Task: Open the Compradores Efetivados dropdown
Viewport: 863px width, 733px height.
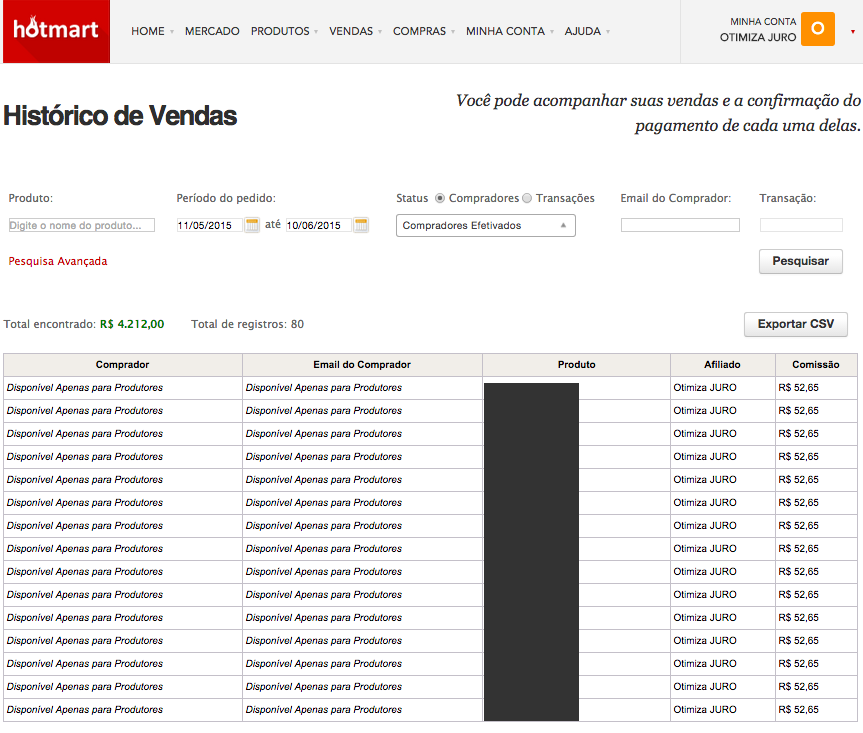Action: 485,226
